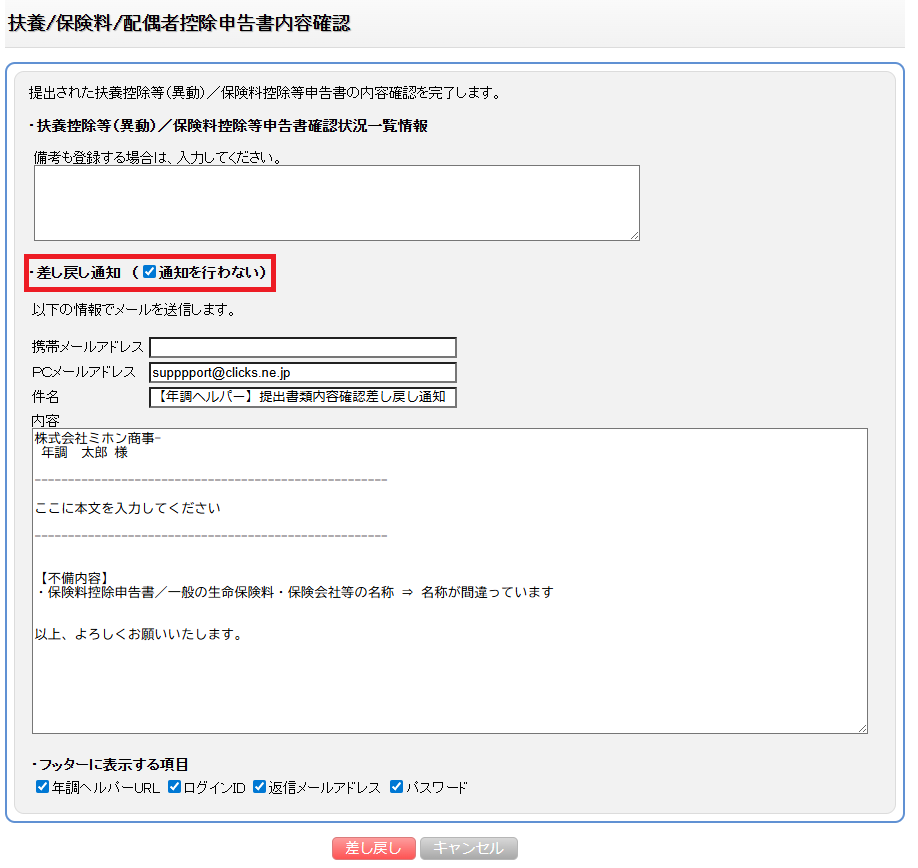Click the ここに本文を入力してください line in the body

pyautogui.click(x=128, y=508)
